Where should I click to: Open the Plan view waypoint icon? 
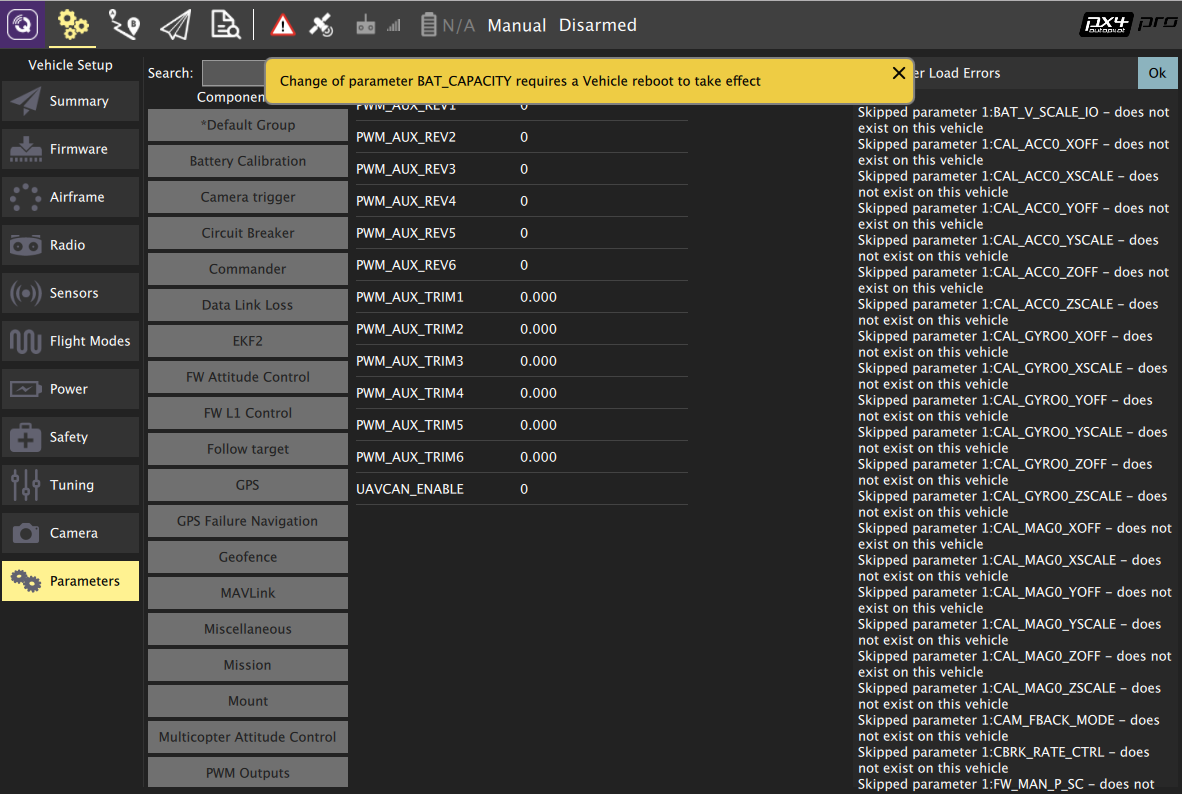point(124,25)
